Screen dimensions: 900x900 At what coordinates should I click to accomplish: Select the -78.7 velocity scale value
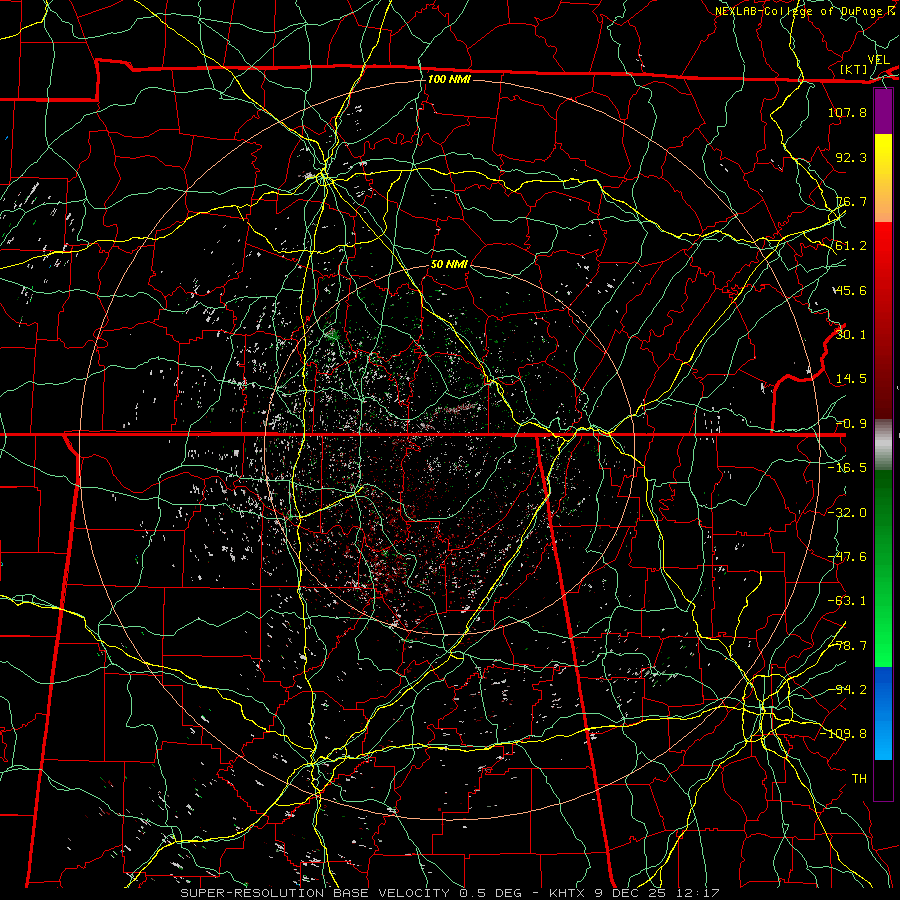pyautogui.click(x=847, y=646)
